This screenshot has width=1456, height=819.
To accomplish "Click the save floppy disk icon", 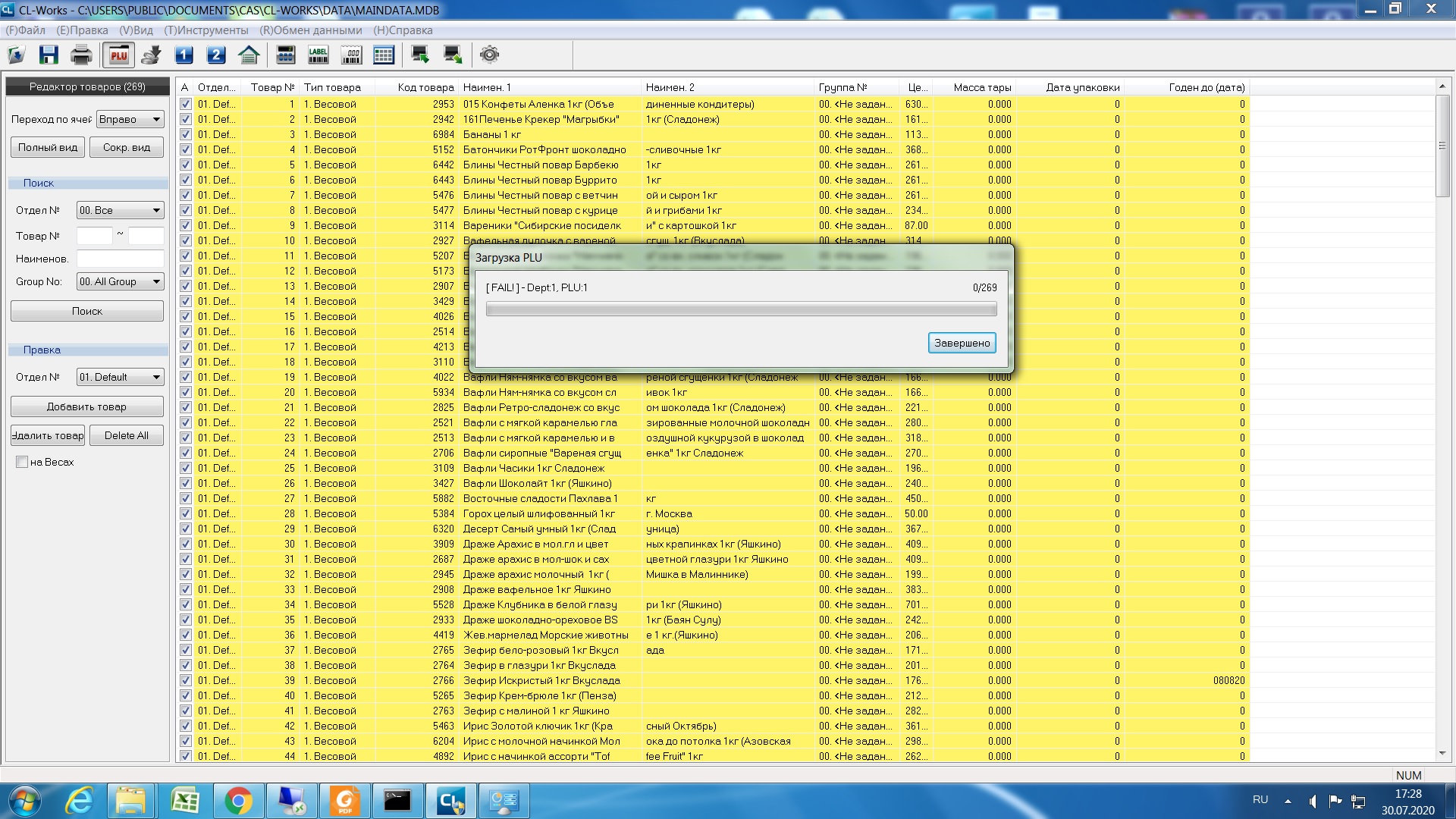I will (x=49, y=55).
